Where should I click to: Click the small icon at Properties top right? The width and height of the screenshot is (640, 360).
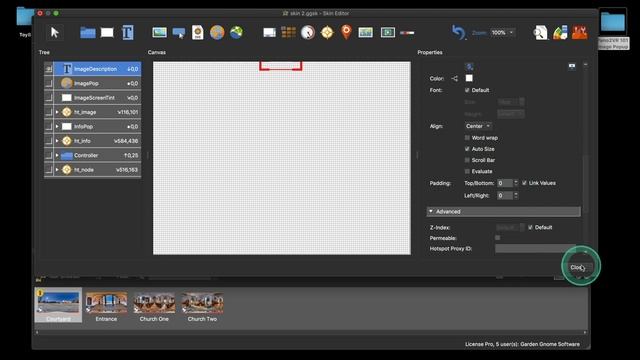point(572,66)
